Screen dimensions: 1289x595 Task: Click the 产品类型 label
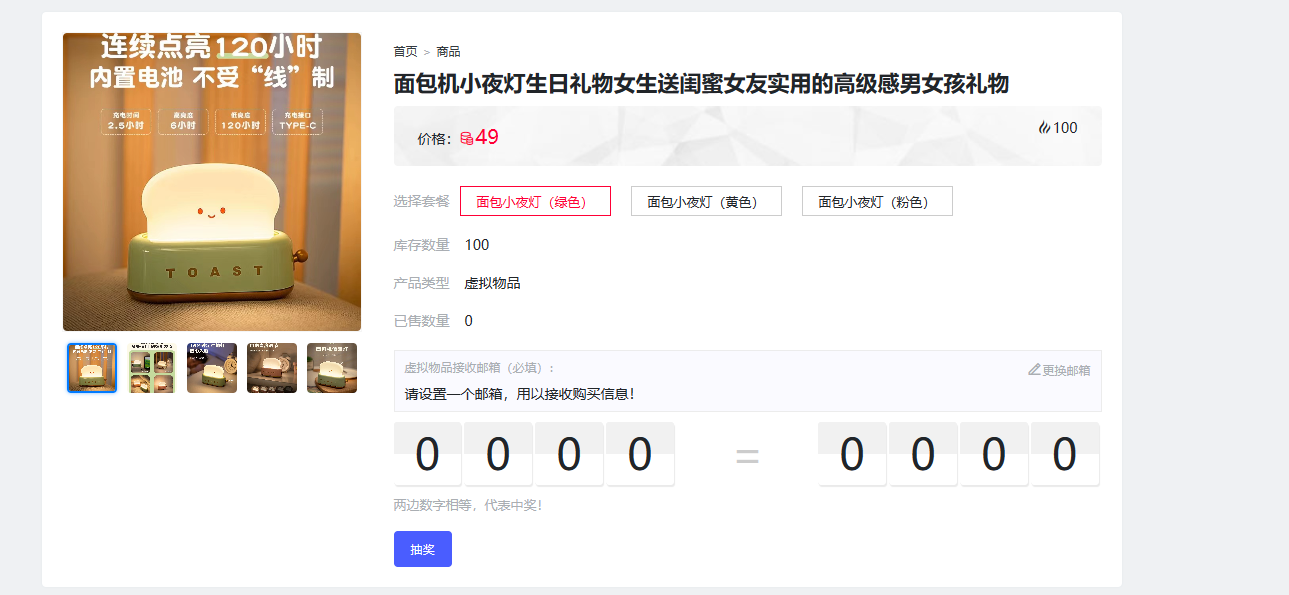click(422, 283)
